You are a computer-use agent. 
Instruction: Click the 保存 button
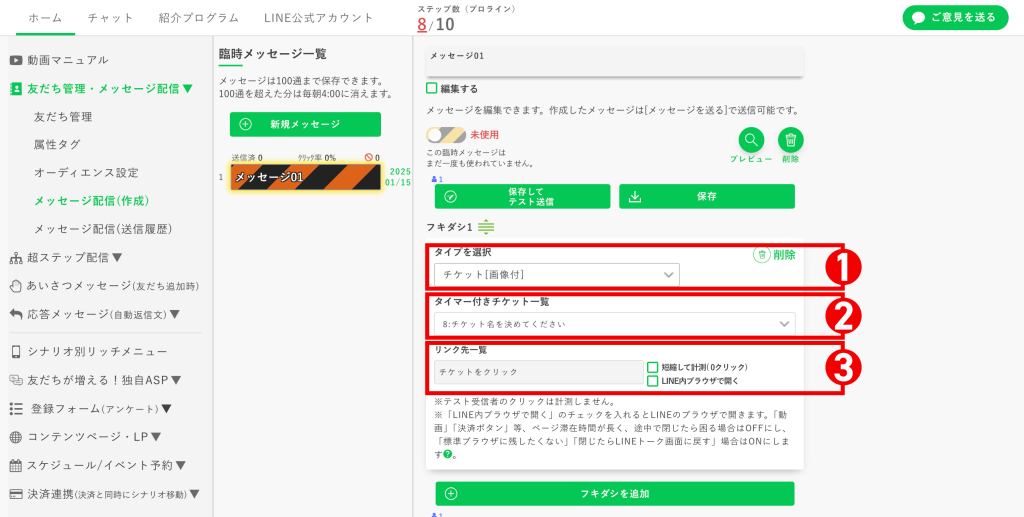point(707,196)
